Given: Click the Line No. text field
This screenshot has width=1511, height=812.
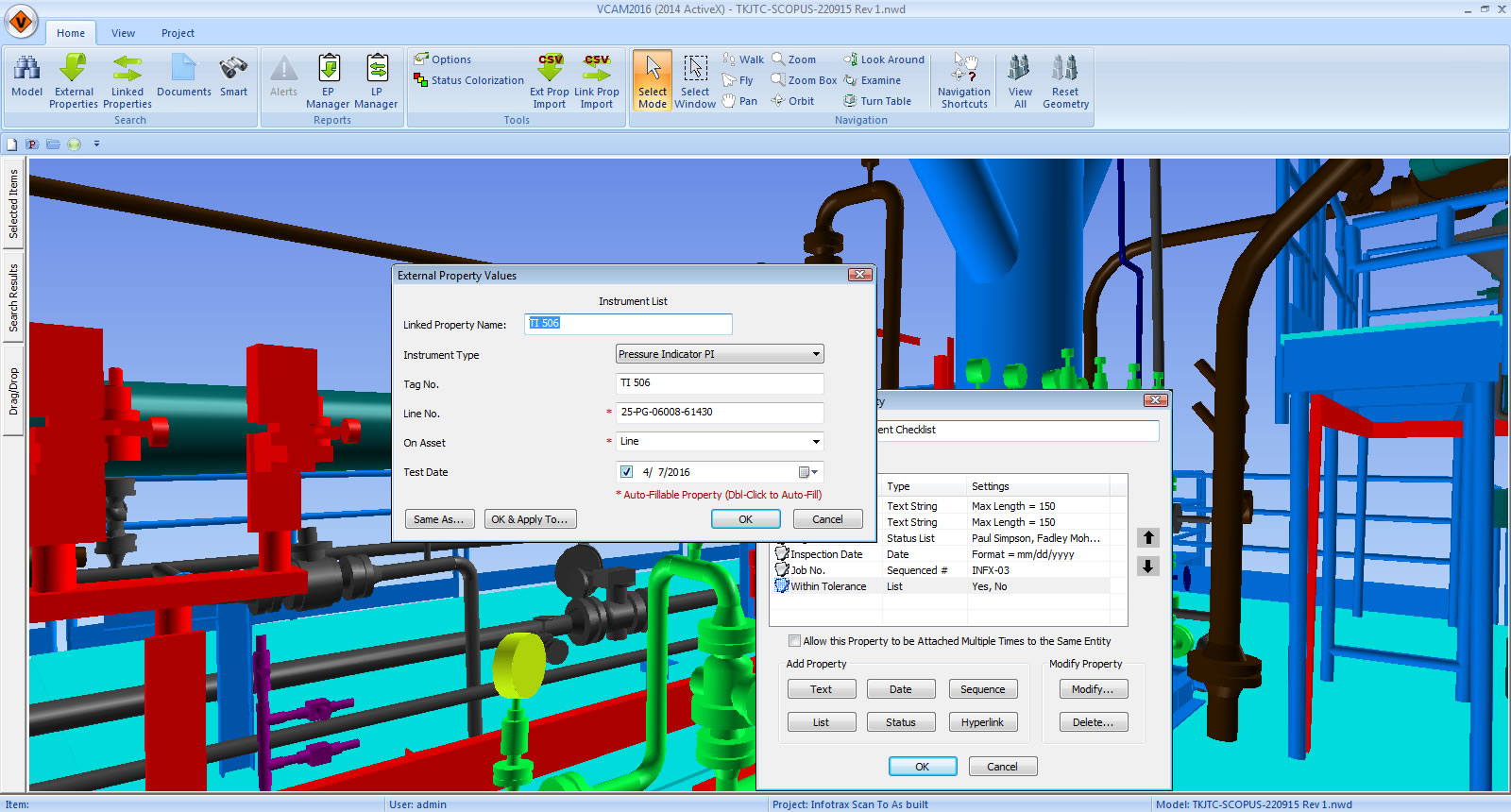Looking at the screenshot, I should tap(720, 413).
